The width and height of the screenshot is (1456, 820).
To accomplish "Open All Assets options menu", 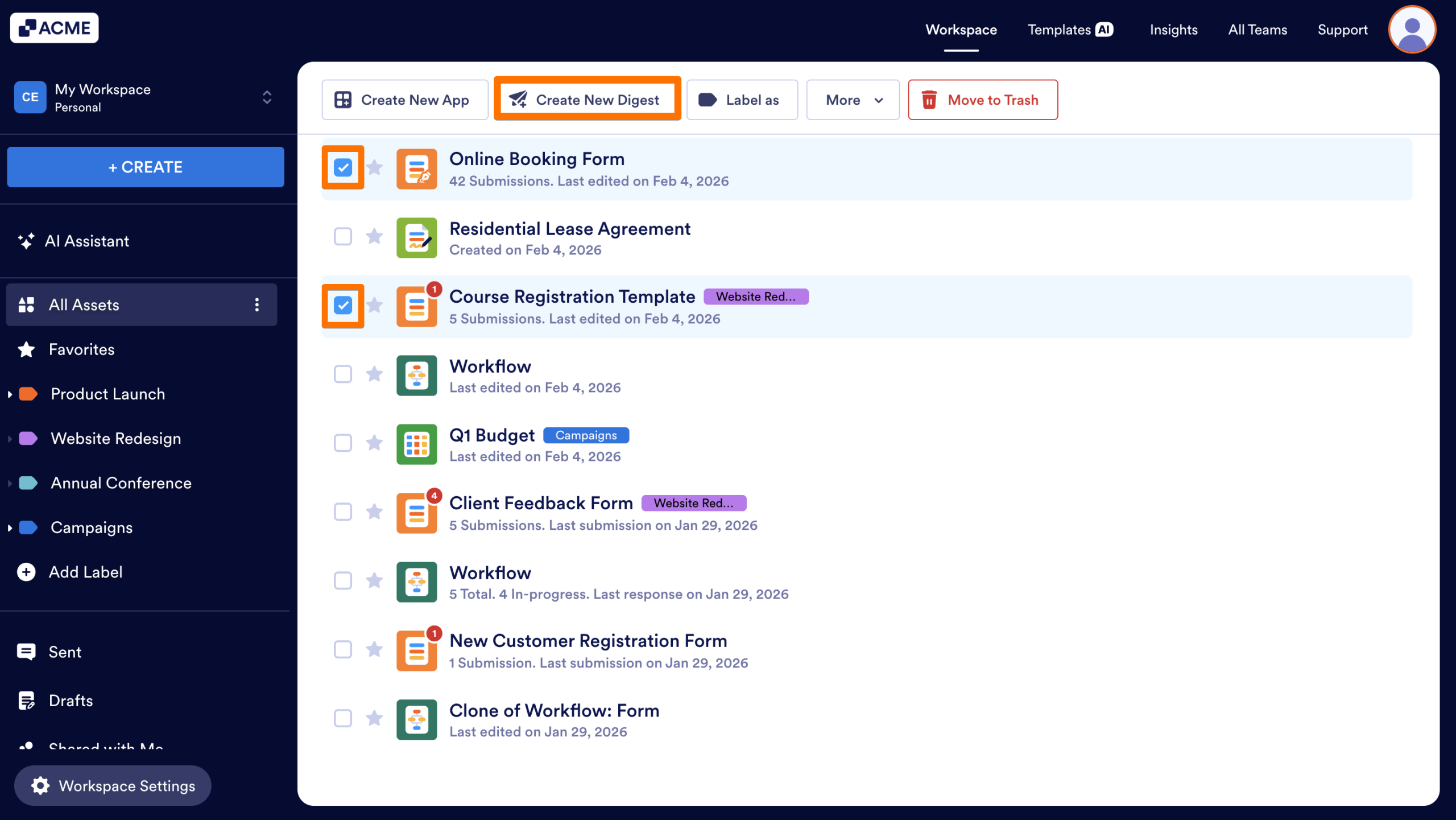I will tap(257, 304).
